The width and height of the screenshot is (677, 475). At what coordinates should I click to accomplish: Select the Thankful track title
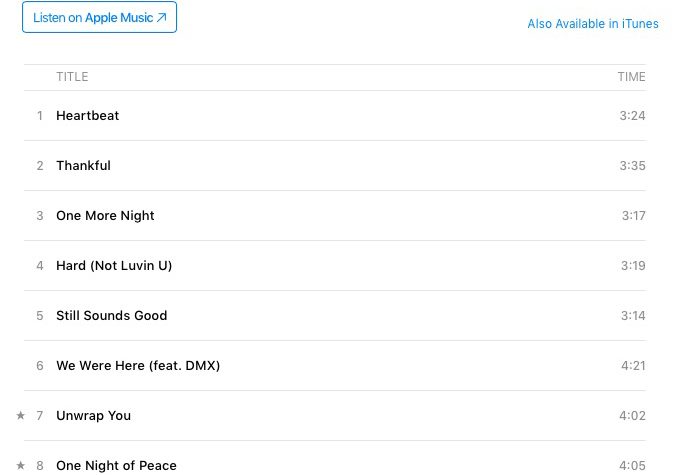[83, 166]
